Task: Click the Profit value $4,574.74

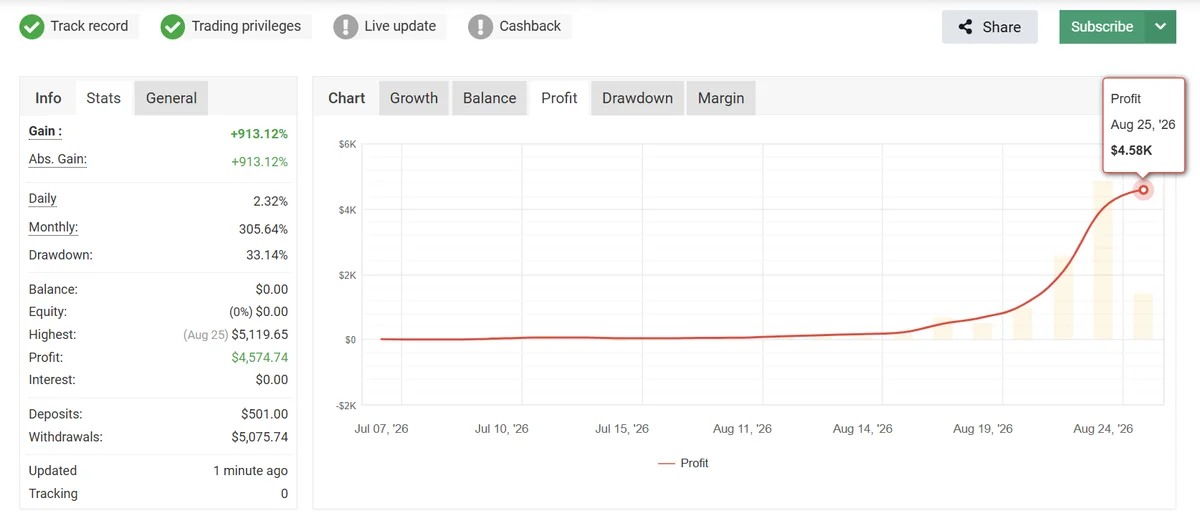Action: click(x=260, y=357)
